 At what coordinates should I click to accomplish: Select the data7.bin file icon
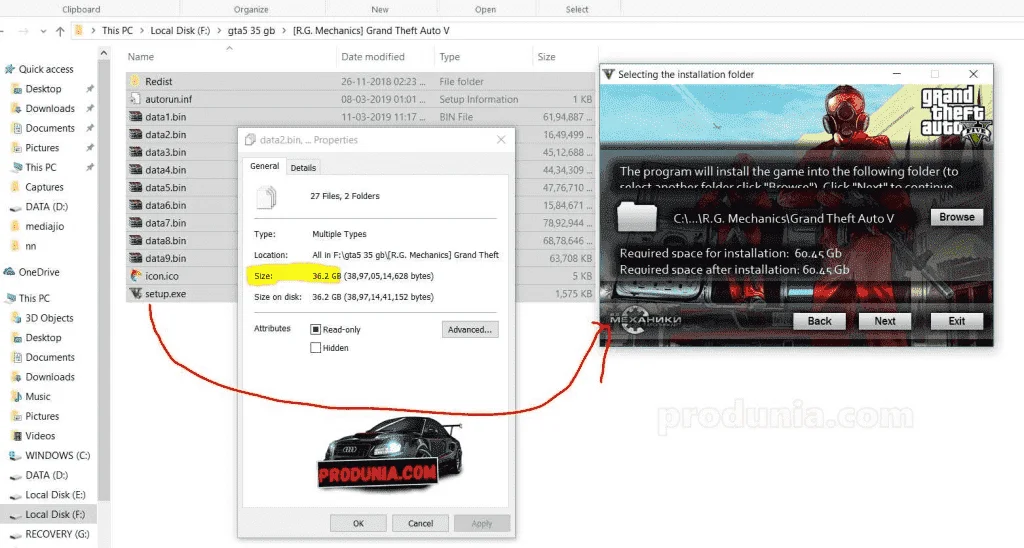pyautogui.click(x=135, y=222)
